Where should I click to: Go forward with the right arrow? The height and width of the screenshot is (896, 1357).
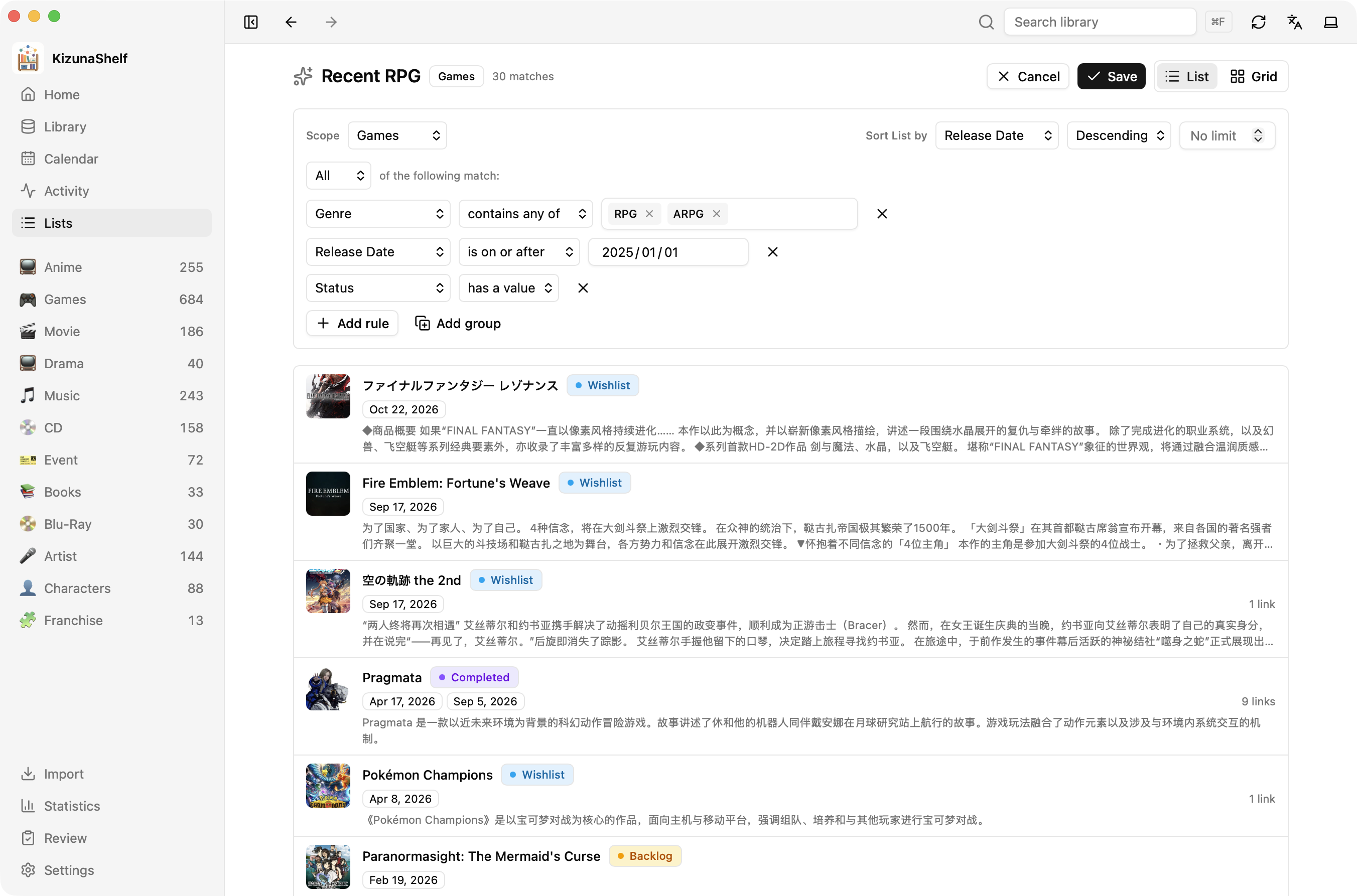point(331,22)
